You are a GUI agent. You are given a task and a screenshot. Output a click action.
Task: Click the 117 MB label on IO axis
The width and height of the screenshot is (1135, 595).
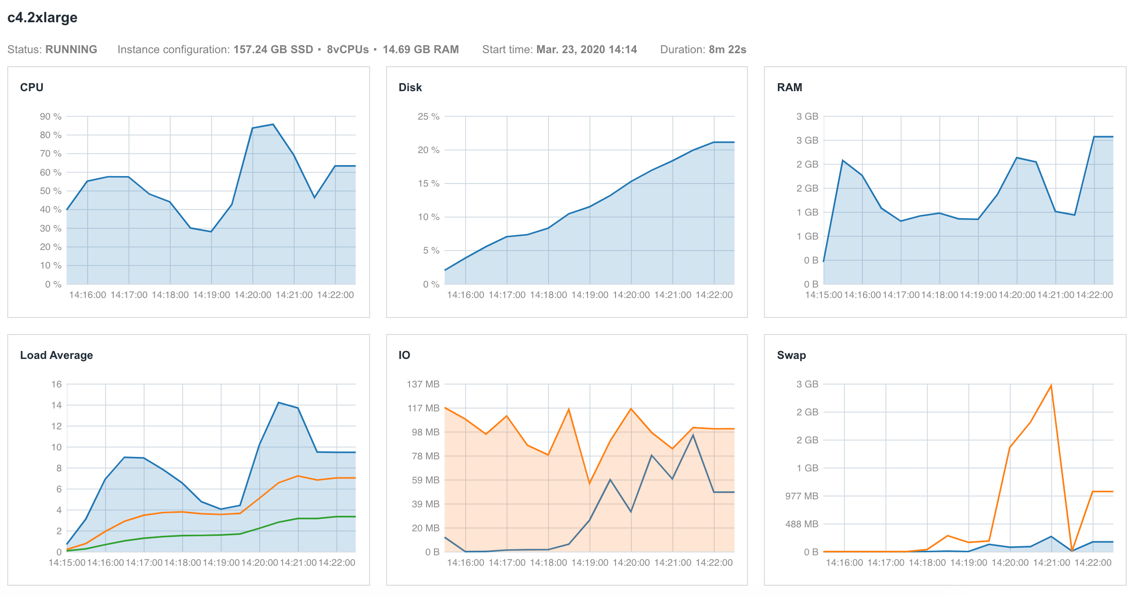[424, 408]
